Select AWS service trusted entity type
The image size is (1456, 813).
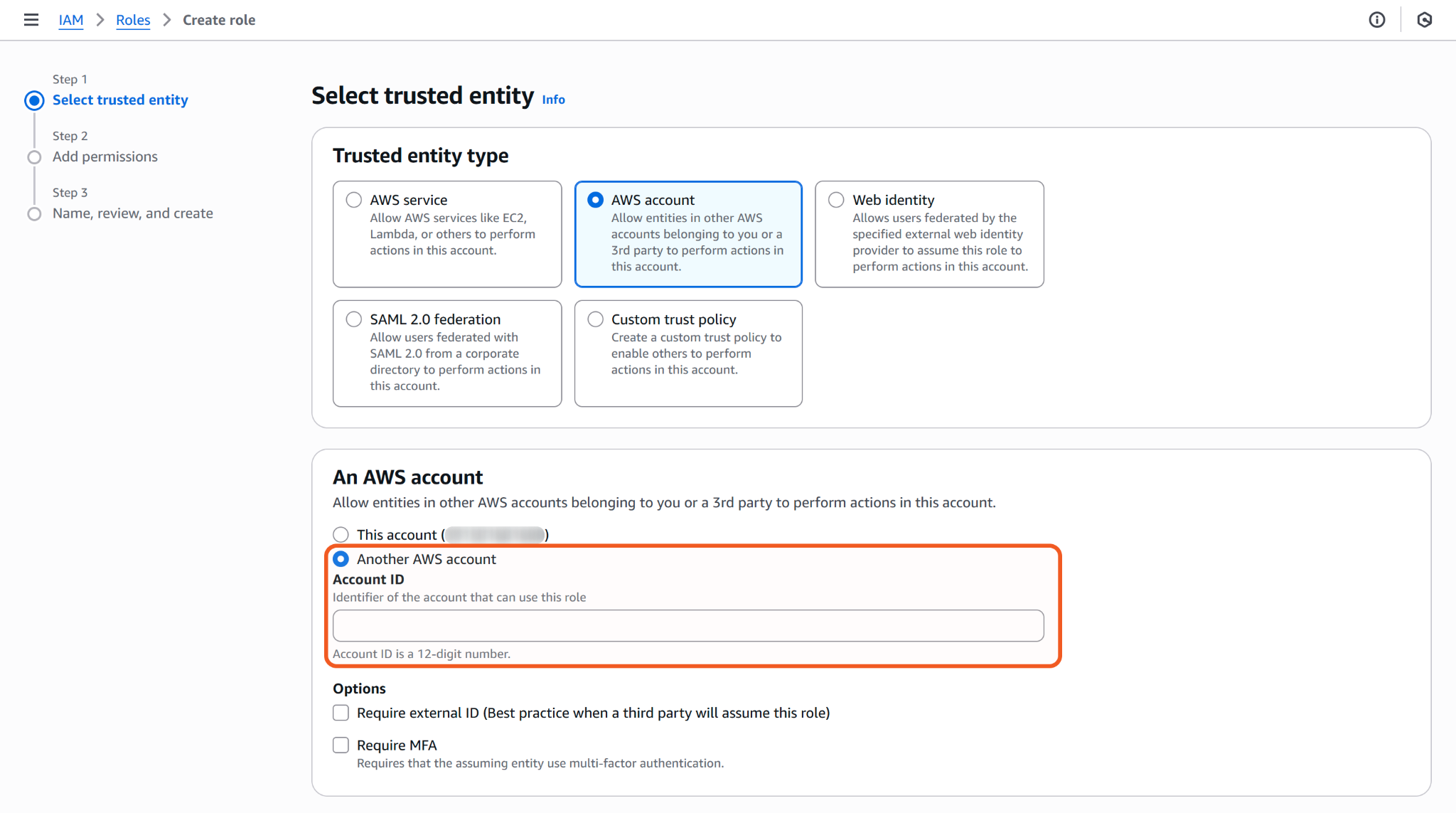[x=354, y=200]
